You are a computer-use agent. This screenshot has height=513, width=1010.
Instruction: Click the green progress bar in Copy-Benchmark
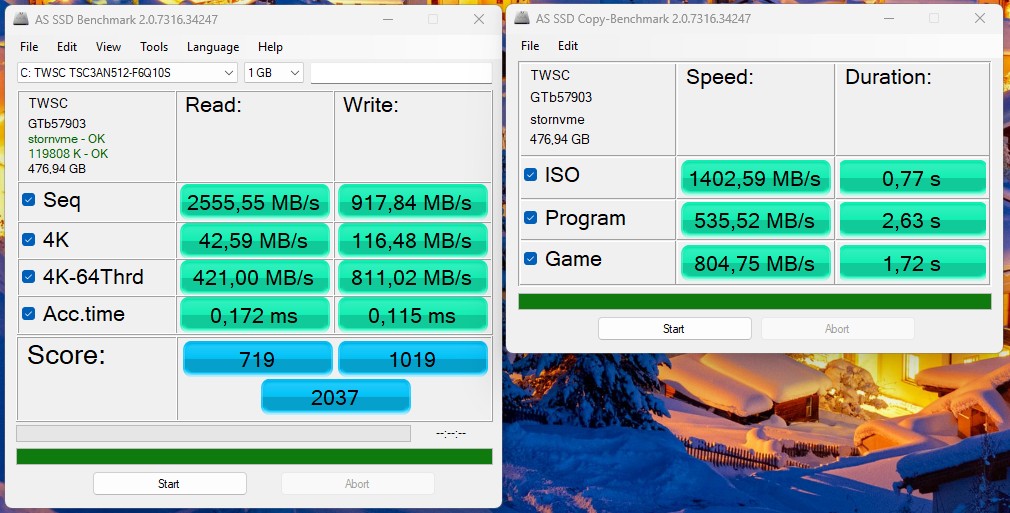pyautogui.click(x=754, y=301)
